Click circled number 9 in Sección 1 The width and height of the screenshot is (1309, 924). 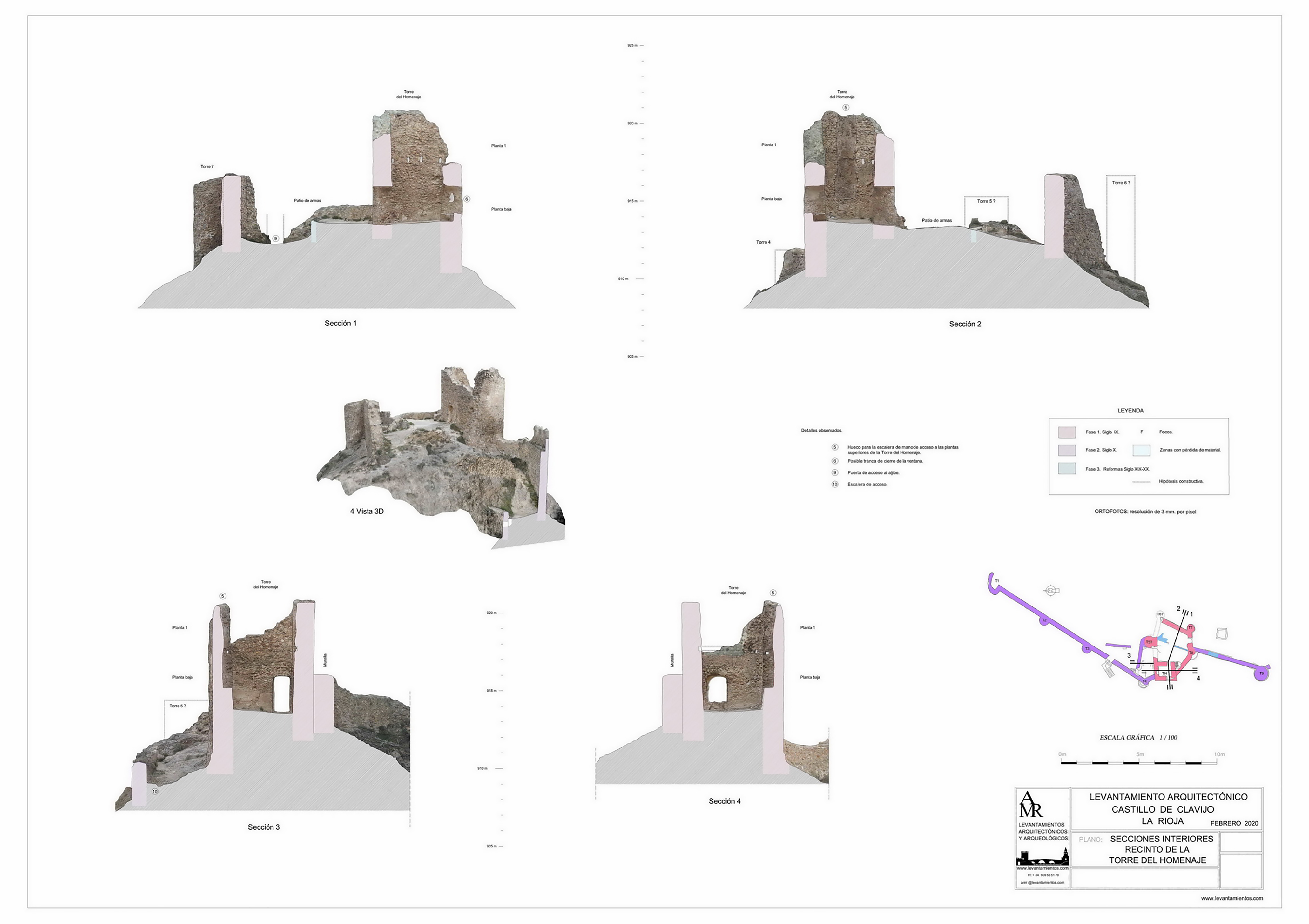click(275, 239)
